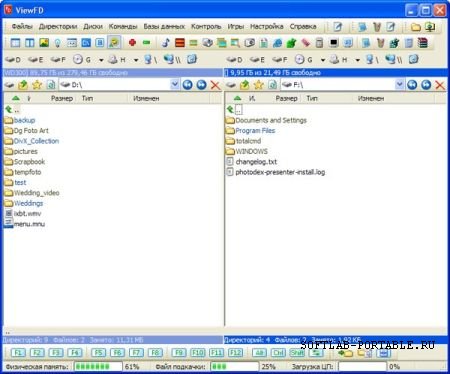Open CD drive G in left panel
Viewport: 450px width, 374px height.
click(82, 60)
